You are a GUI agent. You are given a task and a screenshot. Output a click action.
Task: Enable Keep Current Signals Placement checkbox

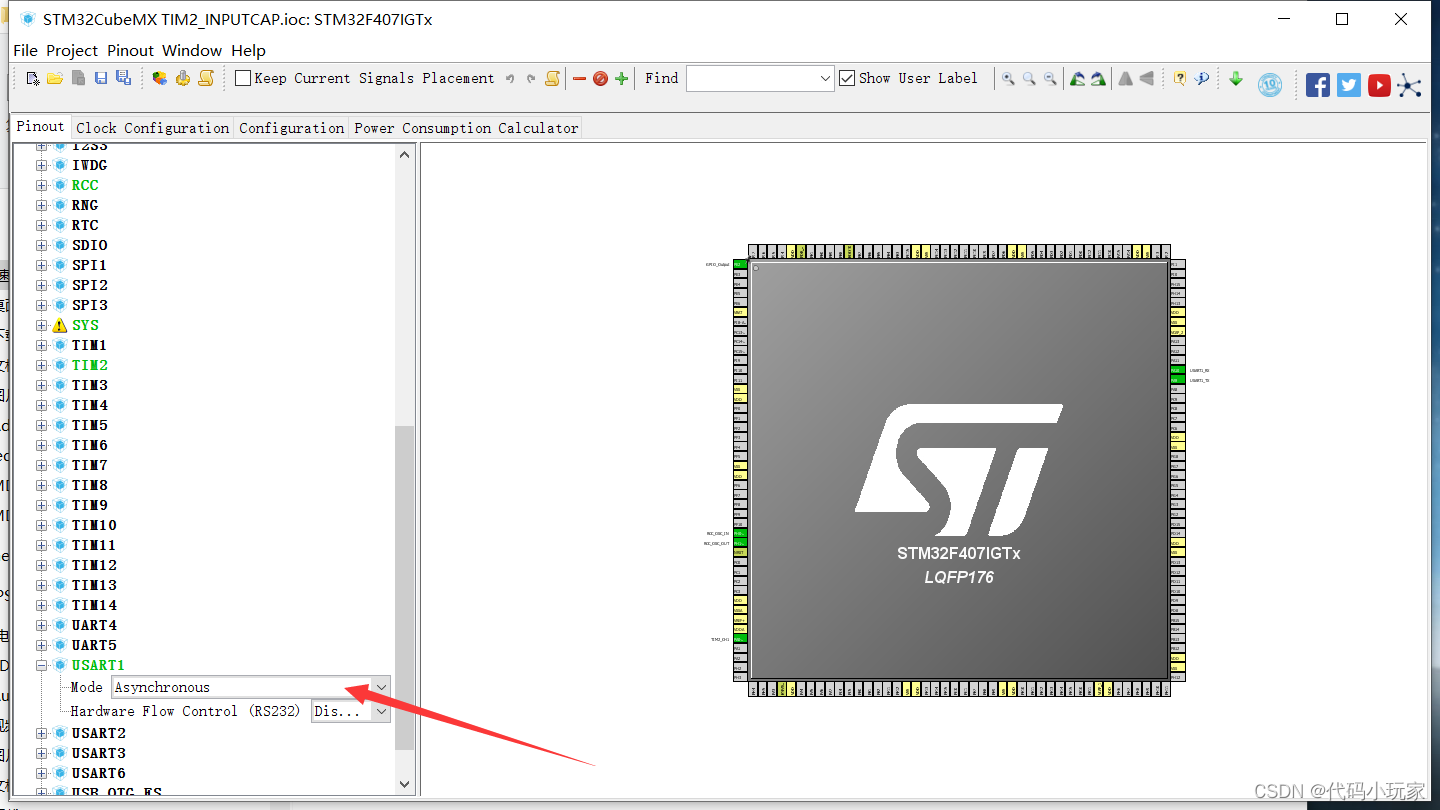point(243,78)
